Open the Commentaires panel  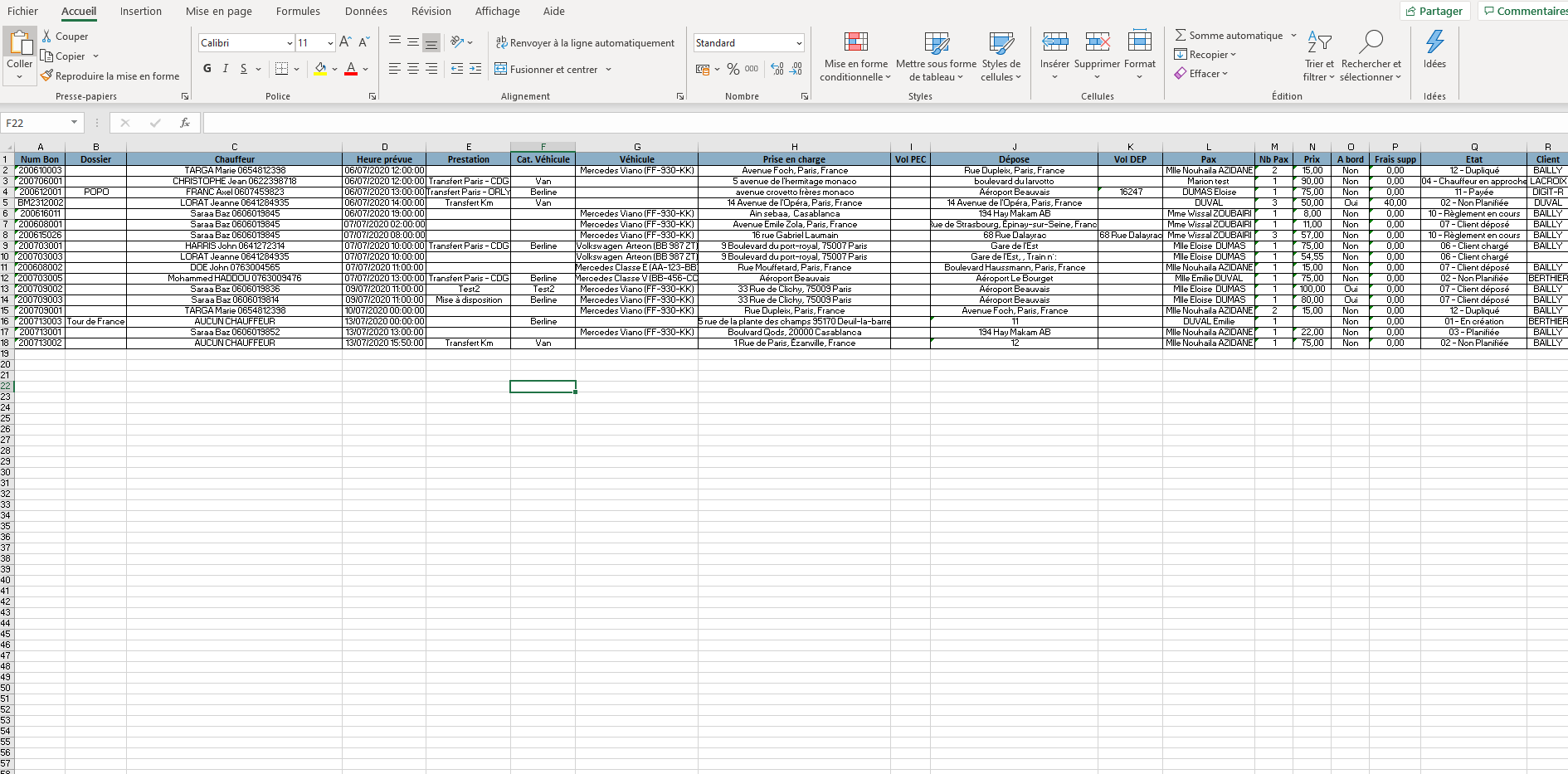pos(1523,11)
